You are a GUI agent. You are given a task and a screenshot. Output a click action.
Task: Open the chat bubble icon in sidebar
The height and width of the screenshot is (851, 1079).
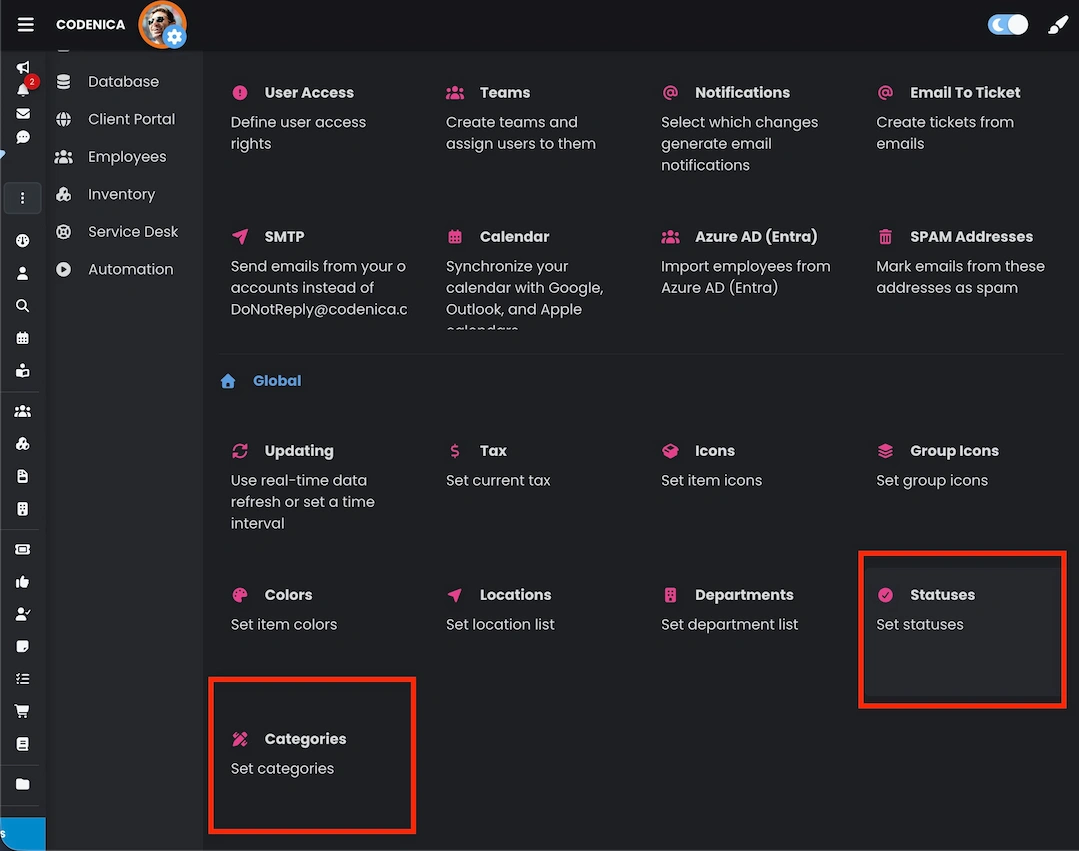click(22, 136)
